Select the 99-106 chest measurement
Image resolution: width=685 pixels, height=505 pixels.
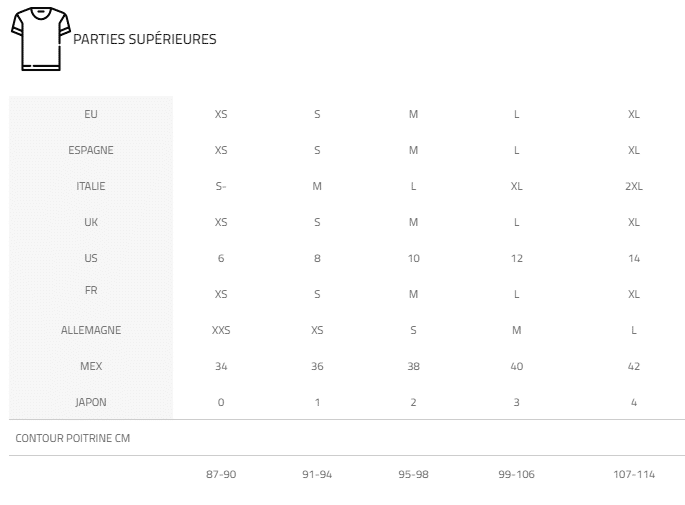pyautogui.click(x=517, y=474)
